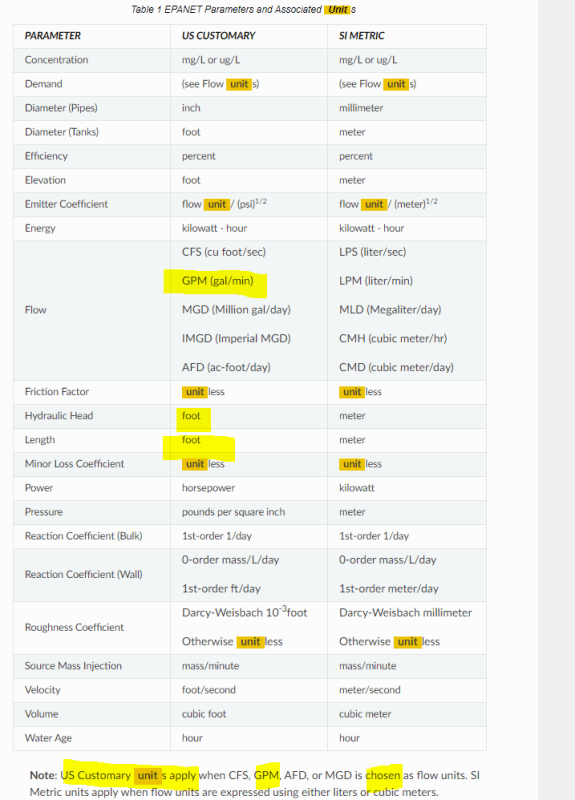This screenshot has height=800, width=575.
Task: Click 'MGD (Million gal/day)' entry
Action: tap(236, 310)
